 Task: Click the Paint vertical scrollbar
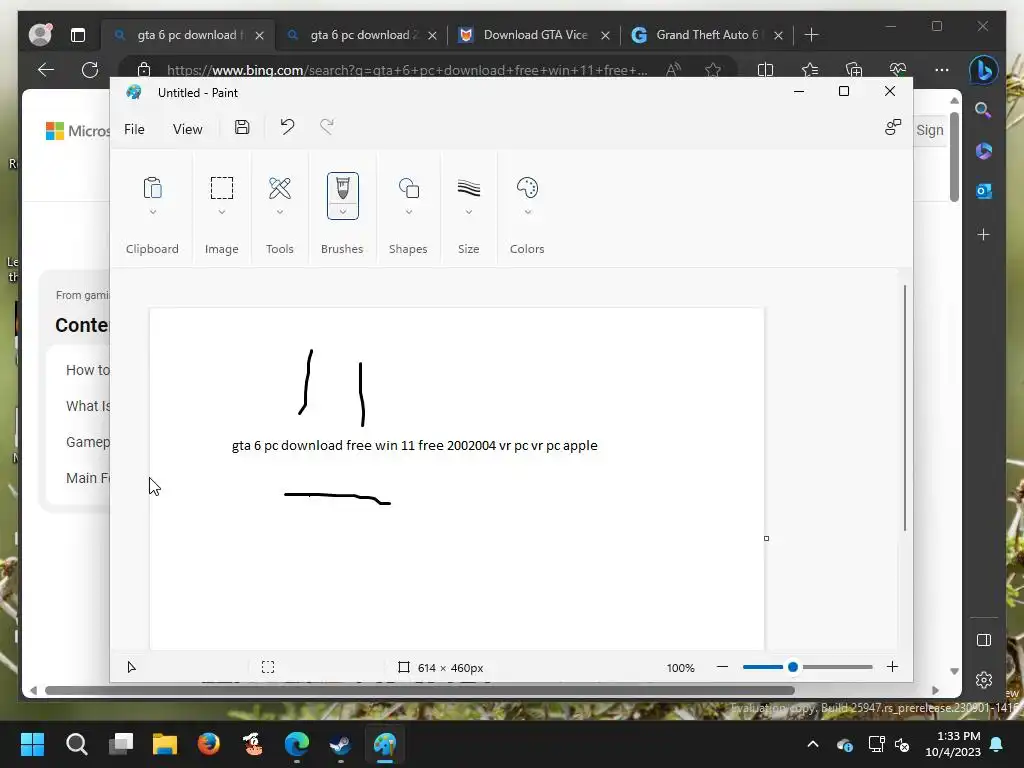(x=904, y=408)
